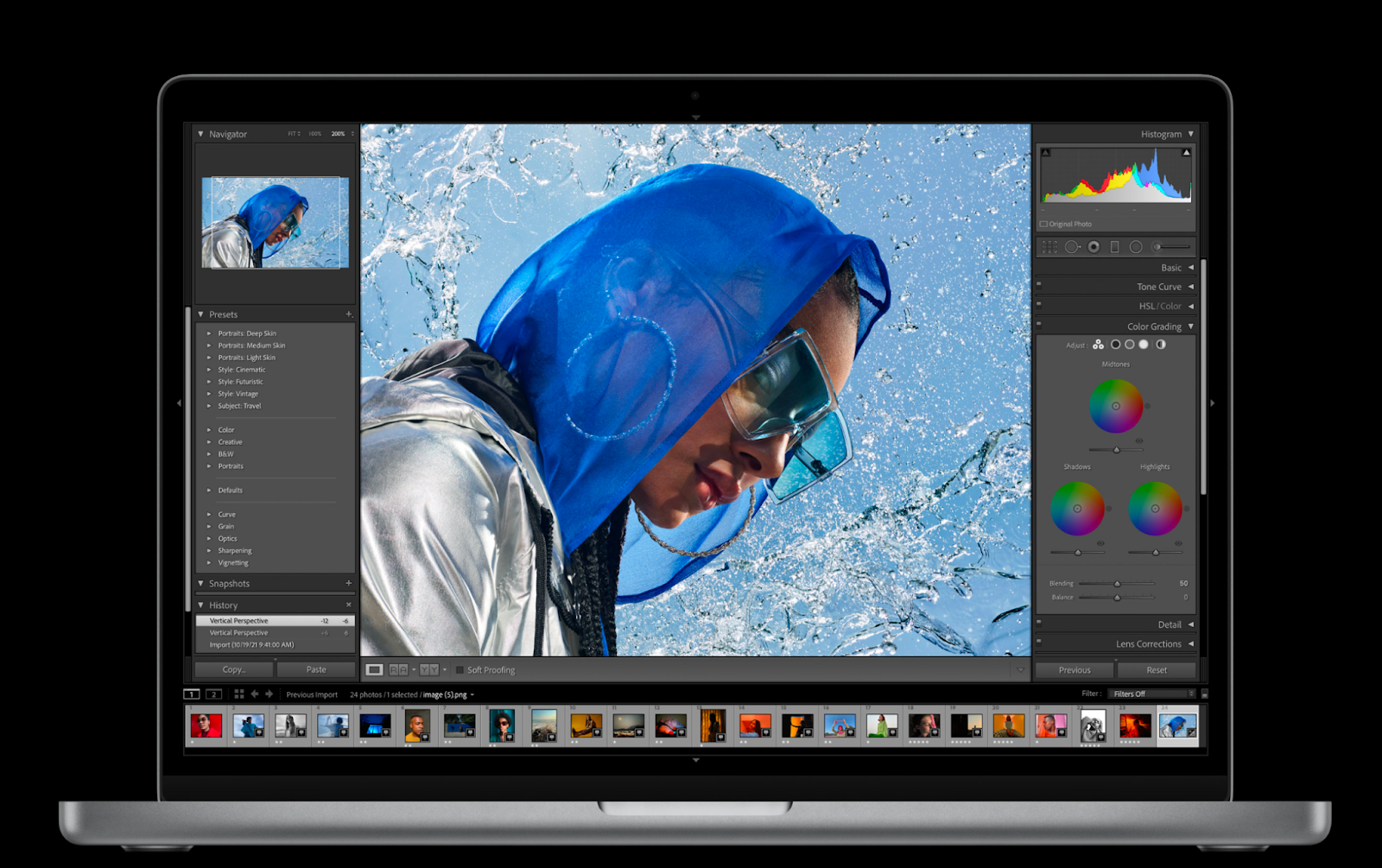1382x868 pixels.
Task: Click Midtones color wheel center
Action: 1116,406
